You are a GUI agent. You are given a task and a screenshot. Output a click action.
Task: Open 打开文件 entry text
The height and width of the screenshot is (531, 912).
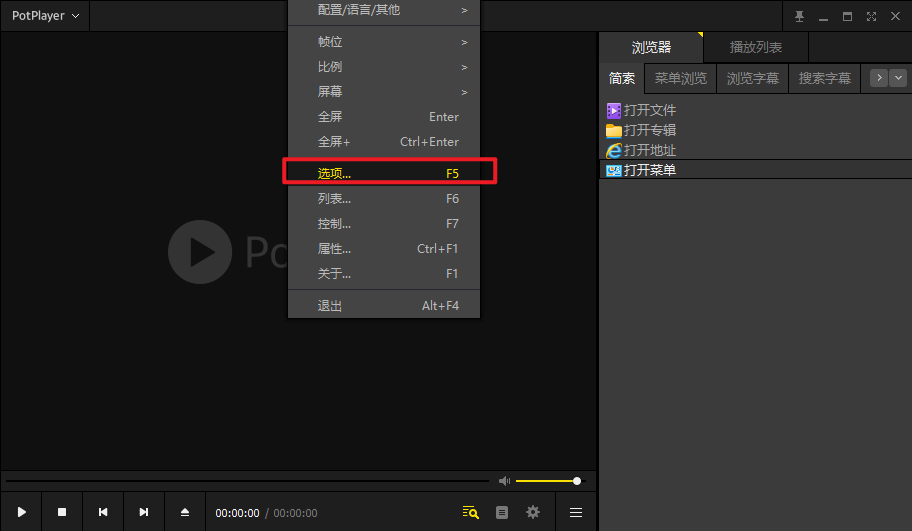[650, 111]
